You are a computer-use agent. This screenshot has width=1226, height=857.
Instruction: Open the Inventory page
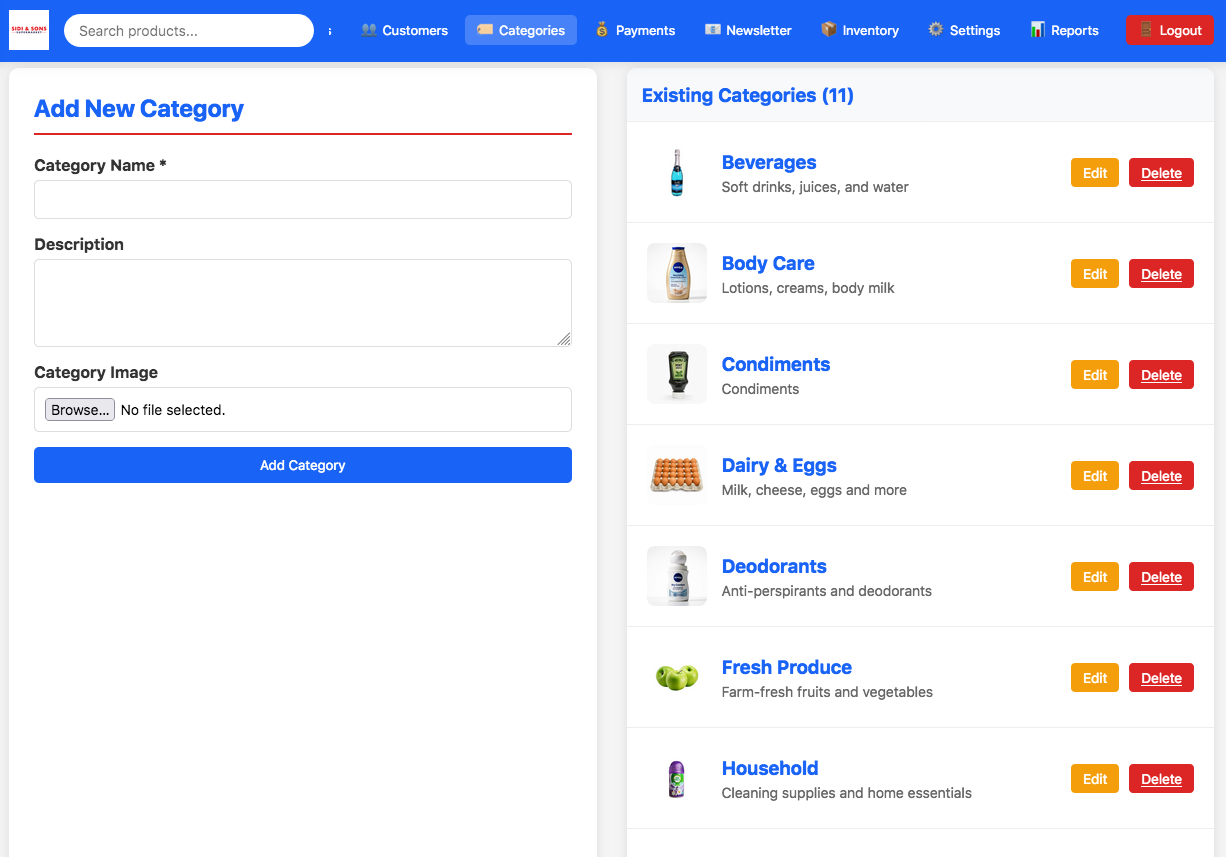(x=860, y=31)
